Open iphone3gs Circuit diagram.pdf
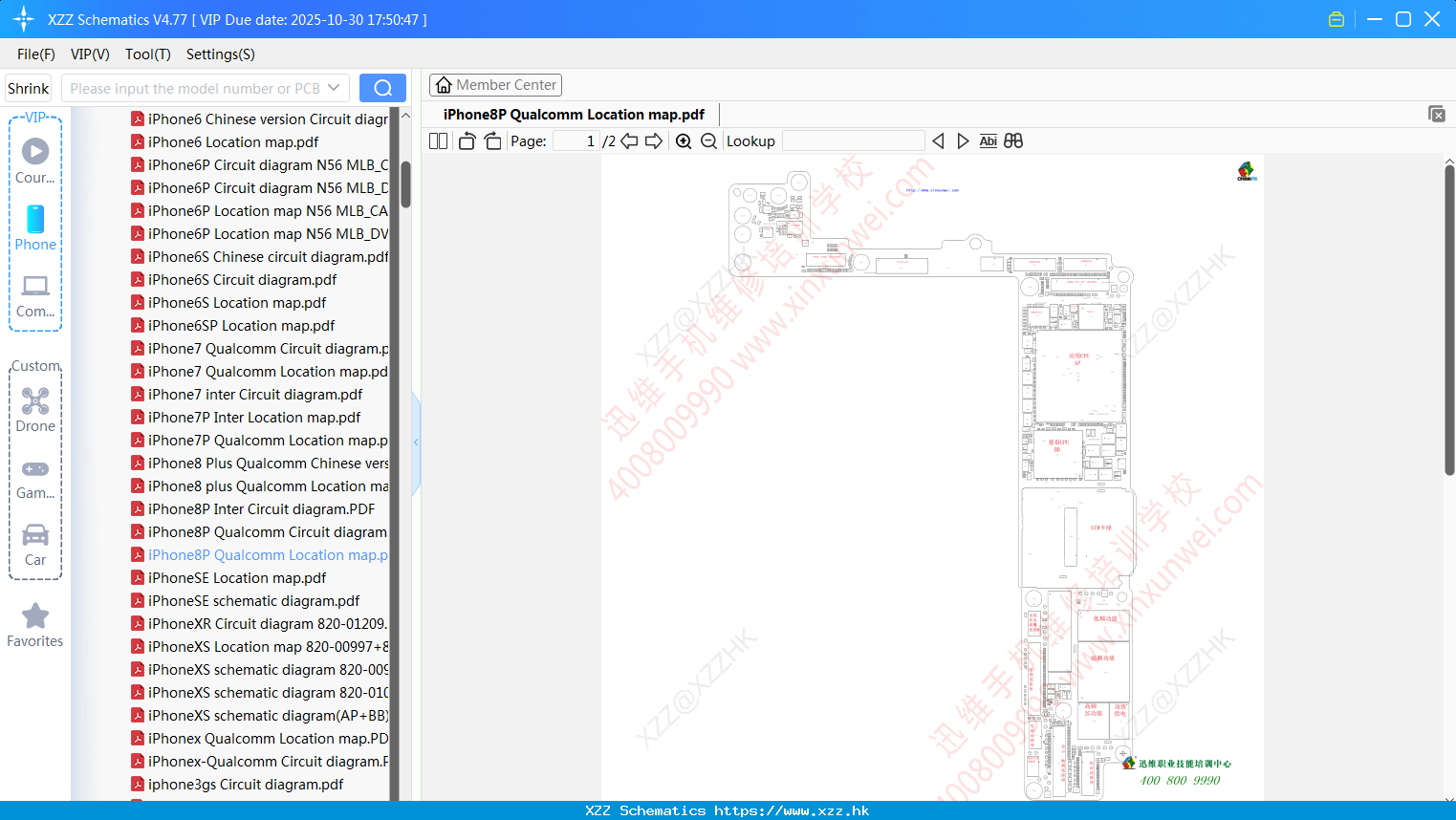This screenshot has height=820, width=1456. coord(246,784)
